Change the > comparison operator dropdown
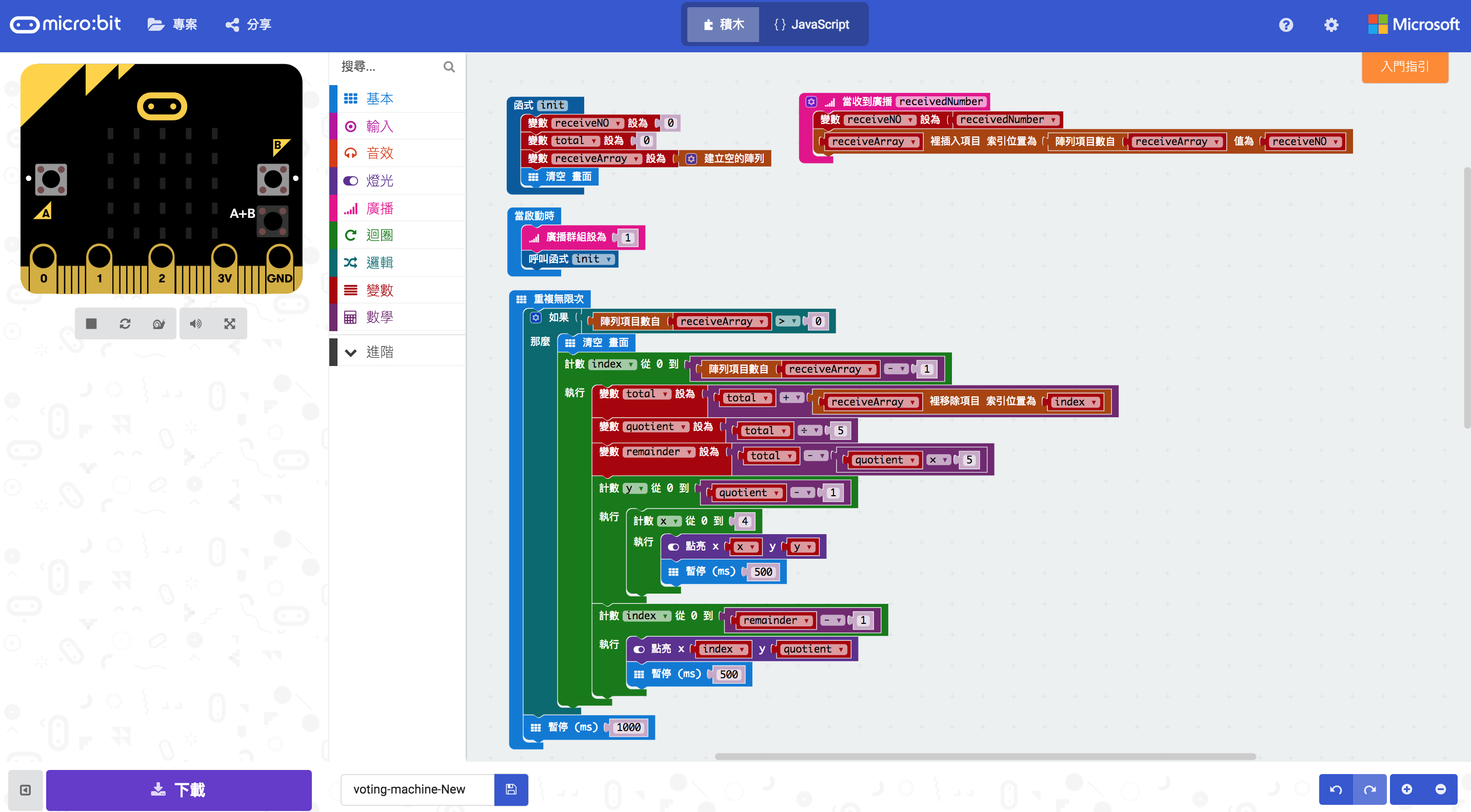This screenshot has width=1471, height=812. click(x=787, y=321)
